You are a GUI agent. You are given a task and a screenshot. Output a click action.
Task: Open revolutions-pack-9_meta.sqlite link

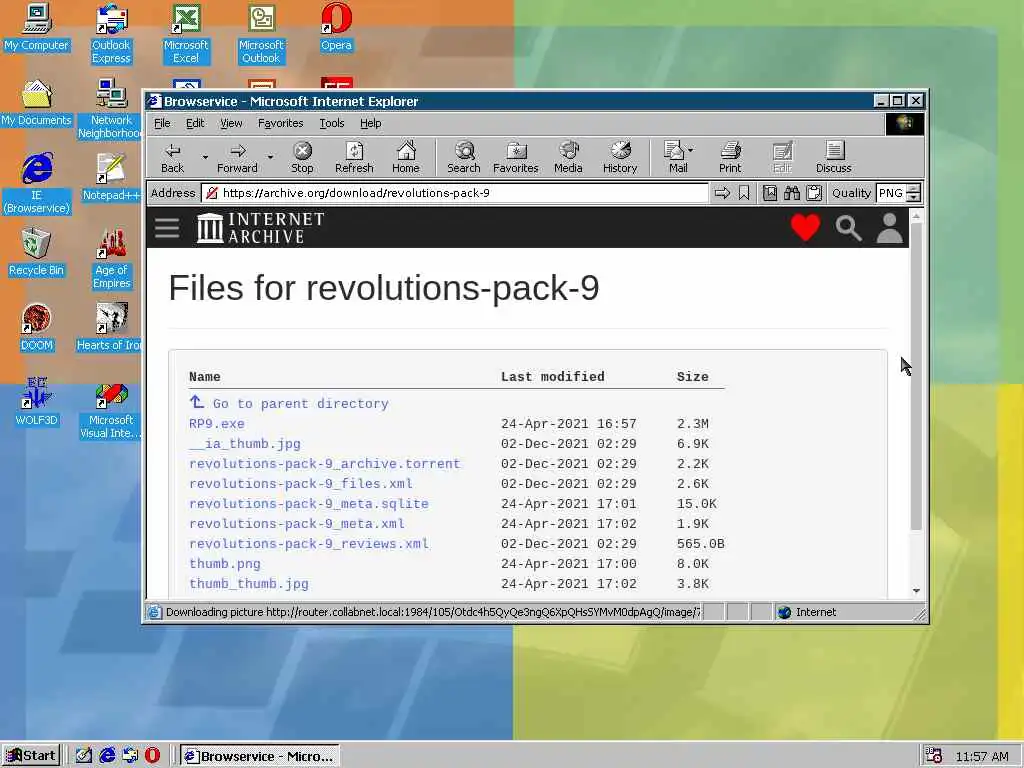[x=309, y=504]
